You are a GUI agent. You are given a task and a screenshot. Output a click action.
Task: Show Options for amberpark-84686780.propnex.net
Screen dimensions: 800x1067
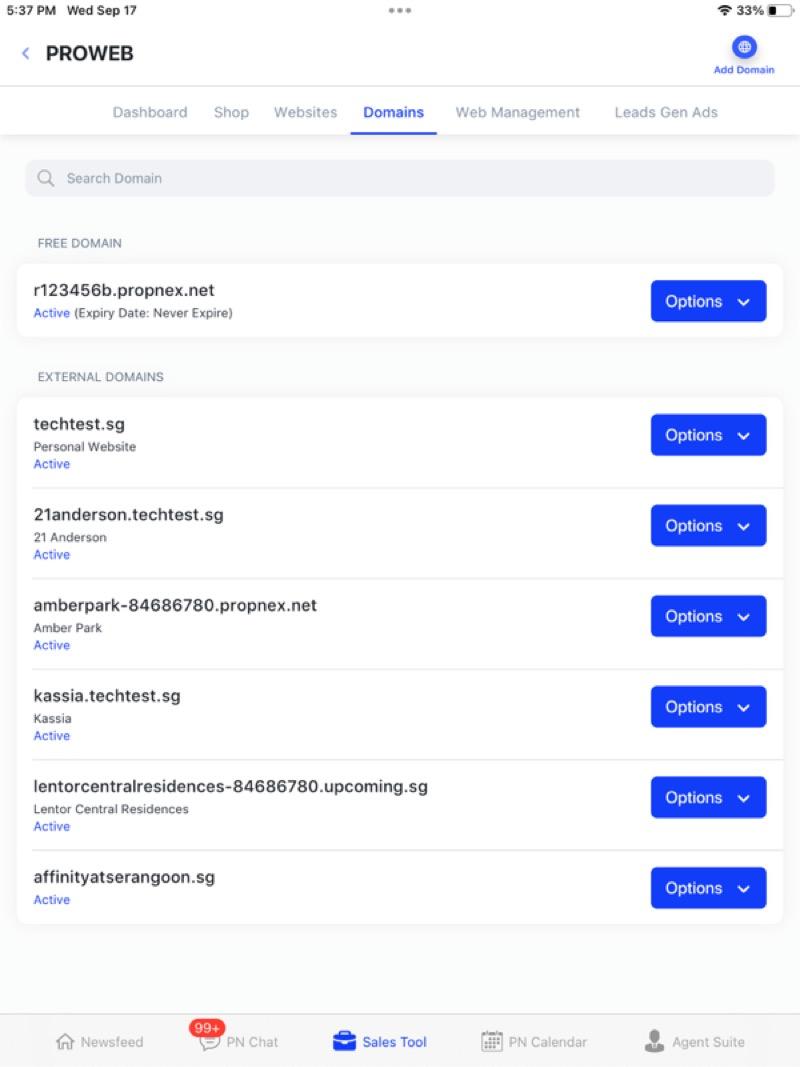[x=708, y=616]
